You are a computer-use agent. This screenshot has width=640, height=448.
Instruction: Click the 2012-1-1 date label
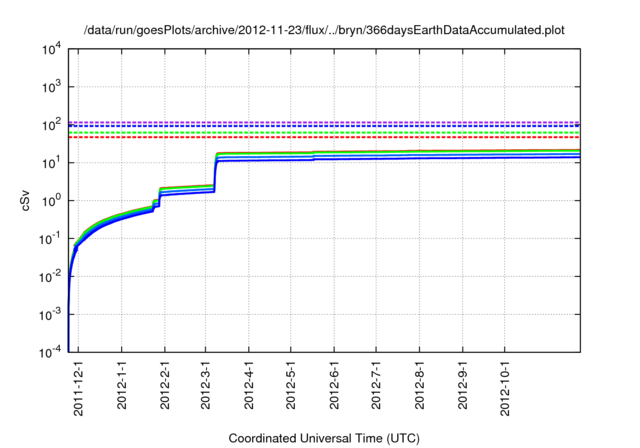coord(122,384)
